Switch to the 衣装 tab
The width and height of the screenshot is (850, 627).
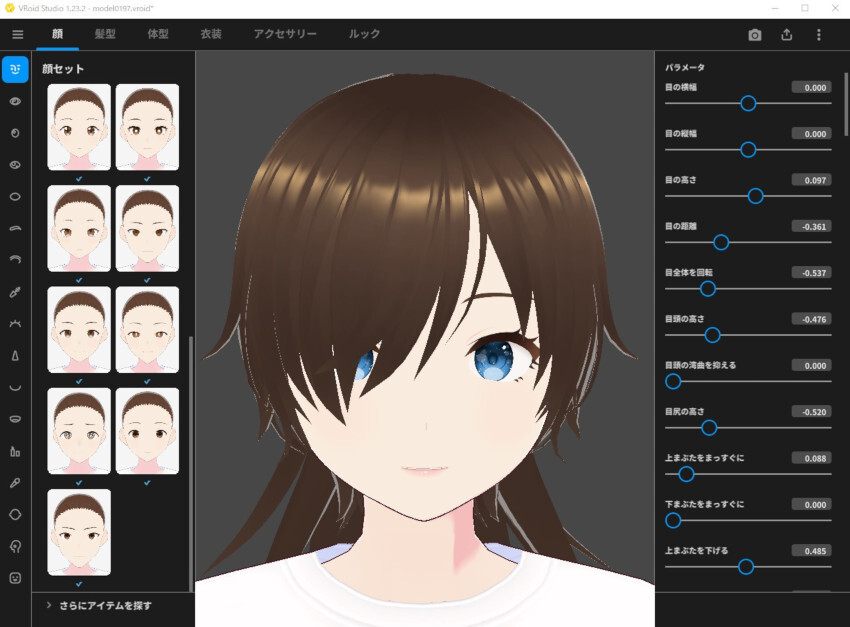[x=211, y=34]
